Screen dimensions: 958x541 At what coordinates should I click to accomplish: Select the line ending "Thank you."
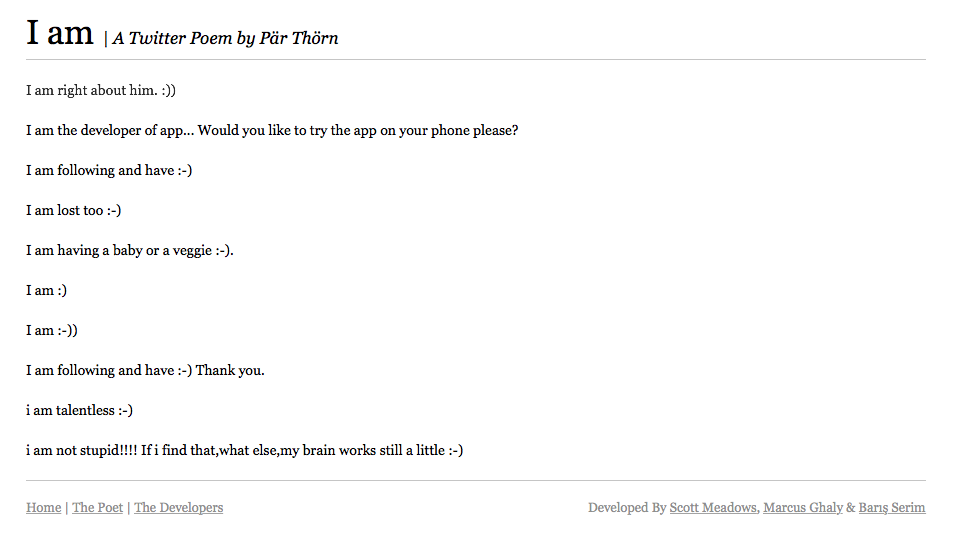(145, 370)
